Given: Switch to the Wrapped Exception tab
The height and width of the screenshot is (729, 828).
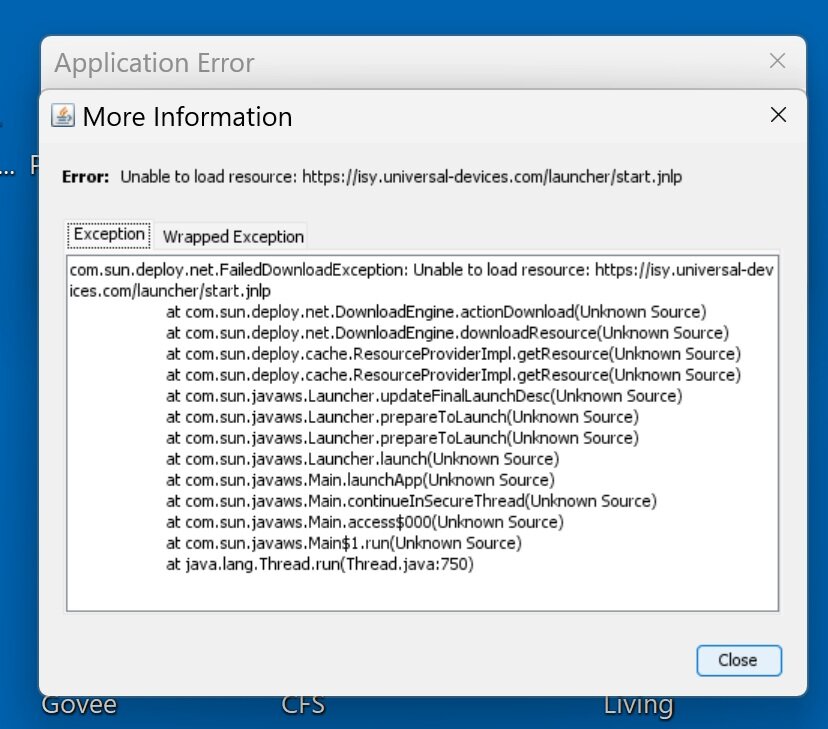Looking at the screenshot, I should click(x=233, y=236).
